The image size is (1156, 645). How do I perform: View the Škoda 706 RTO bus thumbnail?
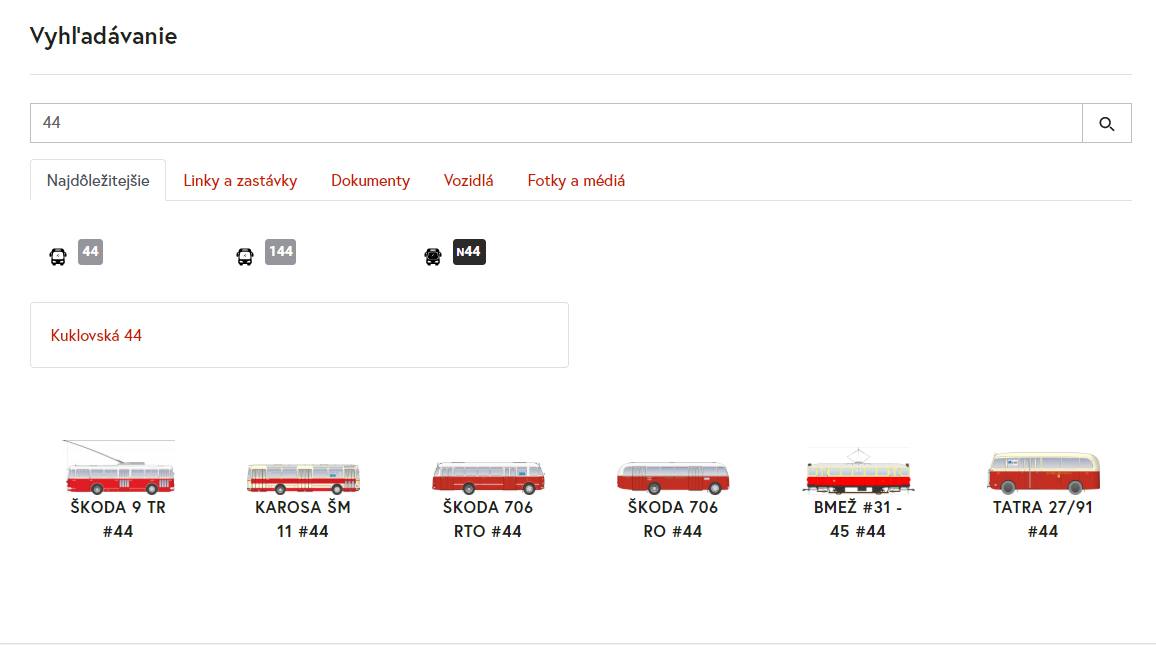click(x=488, y=476)
